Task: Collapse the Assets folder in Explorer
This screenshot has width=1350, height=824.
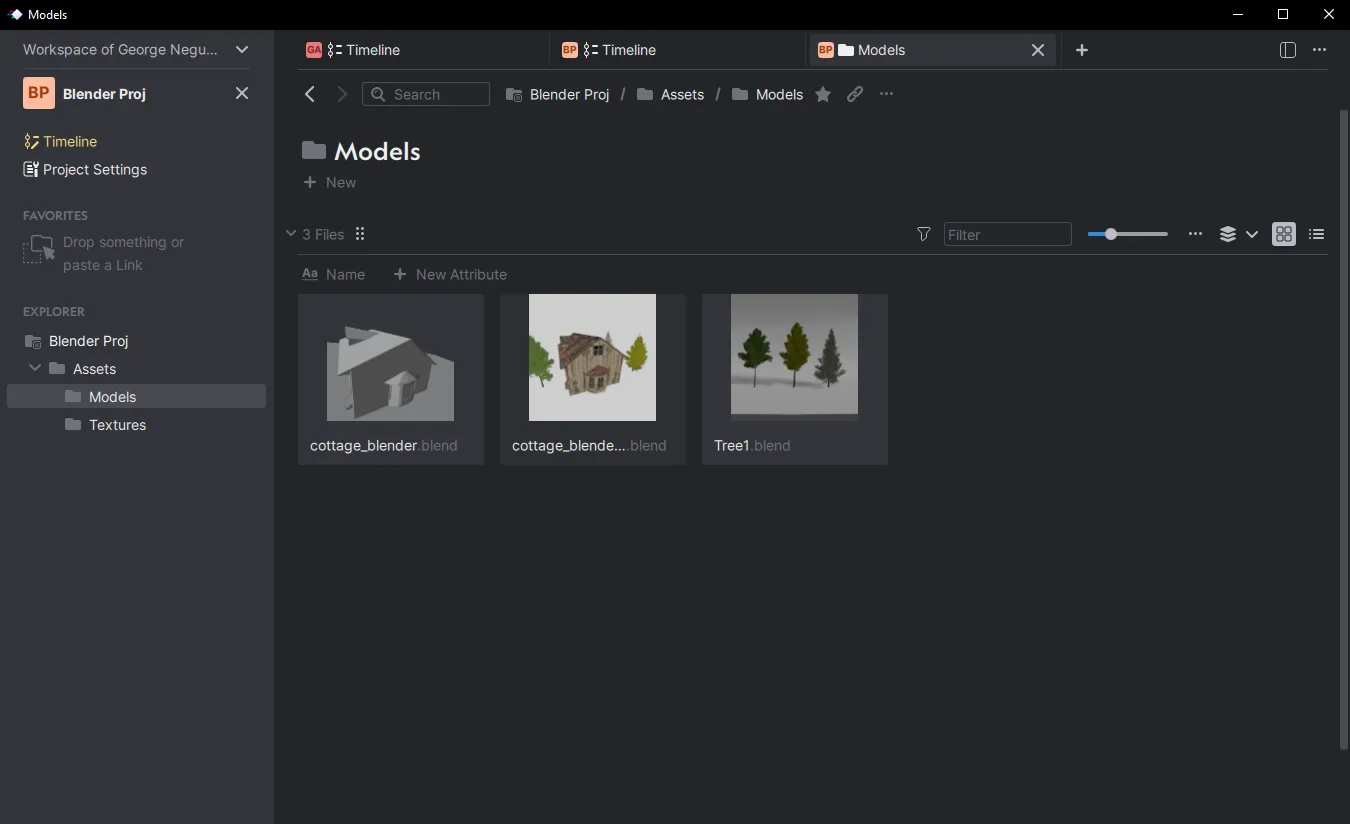Action: [35, 368]
